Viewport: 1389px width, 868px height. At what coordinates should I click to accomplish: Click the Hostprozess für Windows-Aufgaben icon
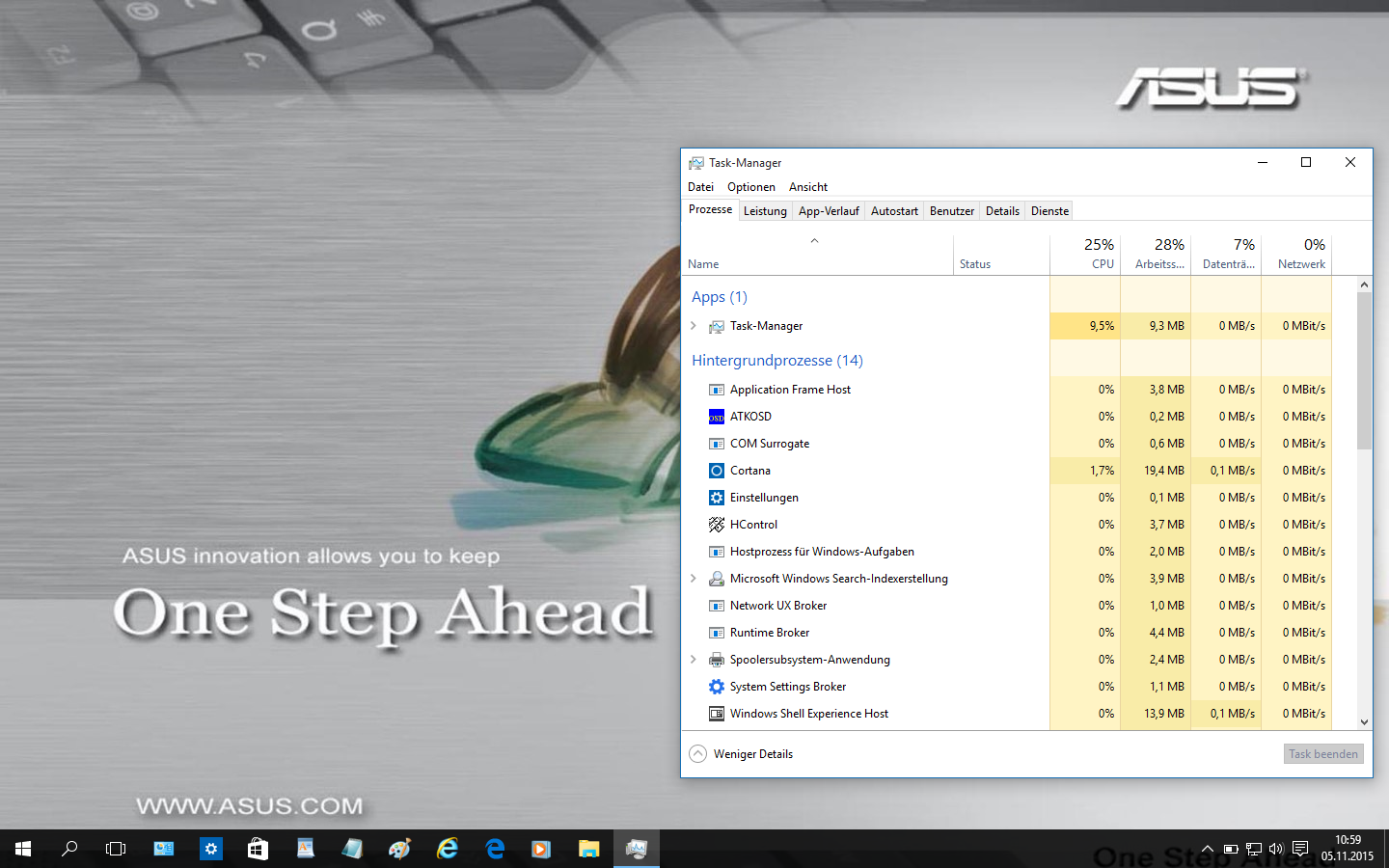[717, 552]
